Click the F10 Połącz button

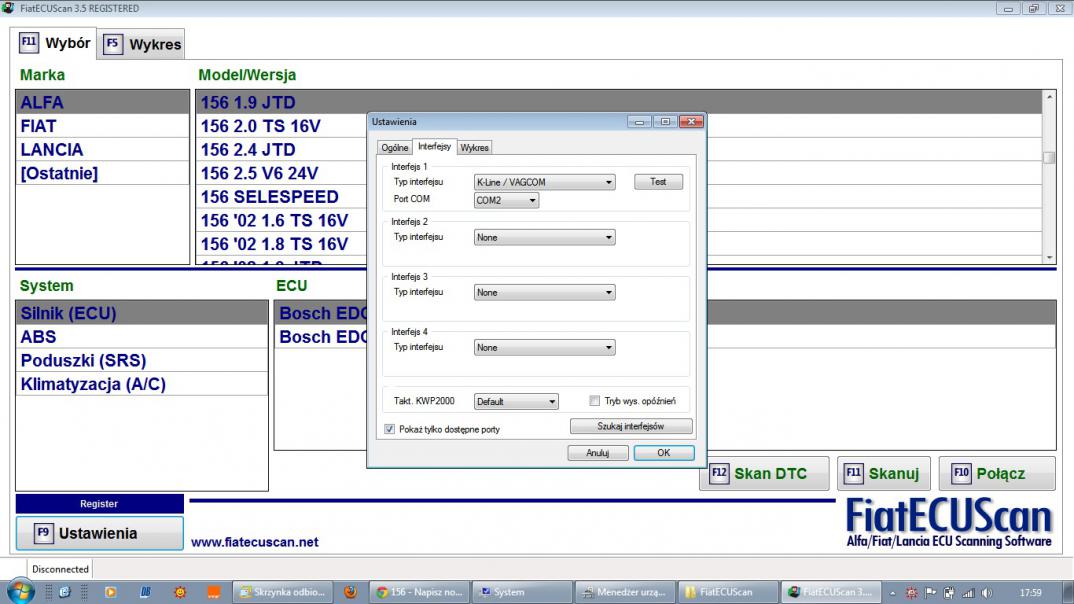(997, 473)
